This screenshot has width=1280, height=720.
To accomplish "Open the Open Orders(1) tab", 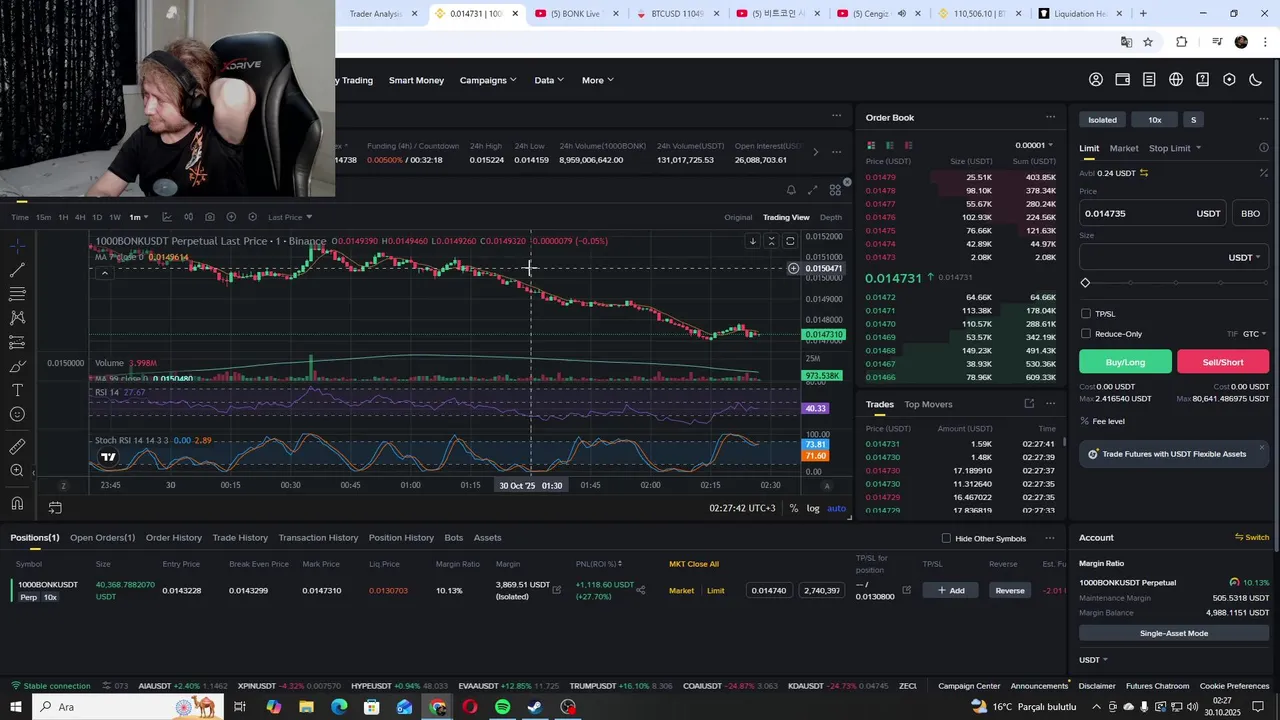I will click(102, 538).
